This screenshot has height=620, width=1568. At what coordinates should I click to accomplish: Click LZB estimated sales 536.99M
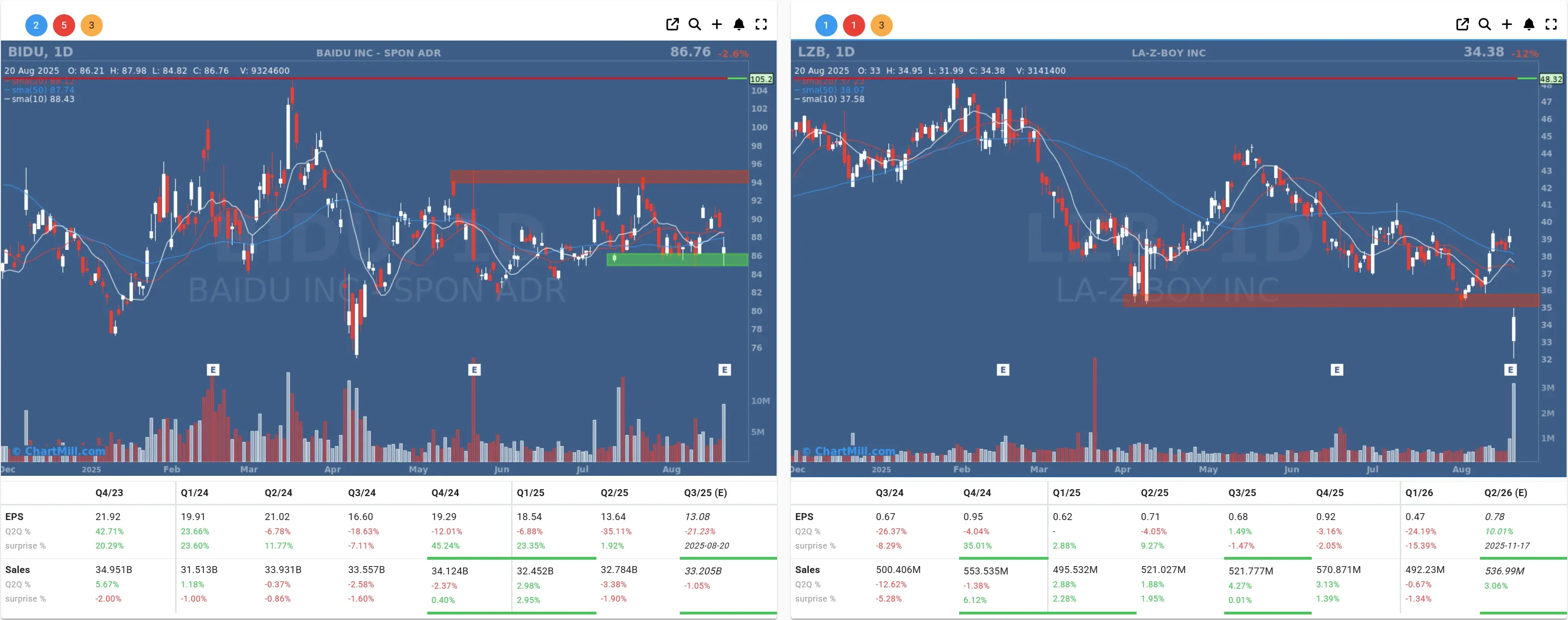(1504, 571)
